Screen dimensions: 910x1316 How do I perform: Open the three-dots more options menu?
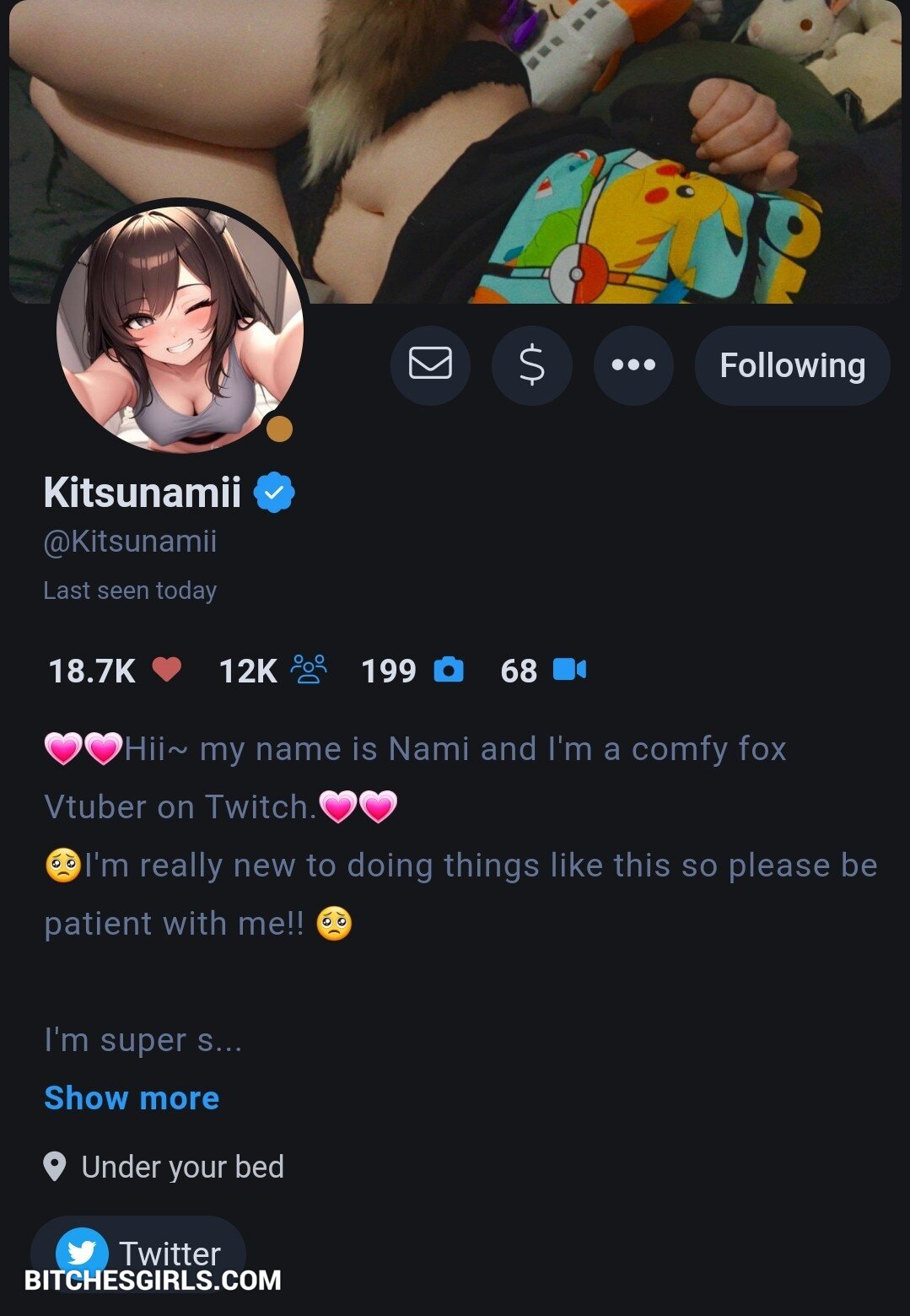(633, 365)
